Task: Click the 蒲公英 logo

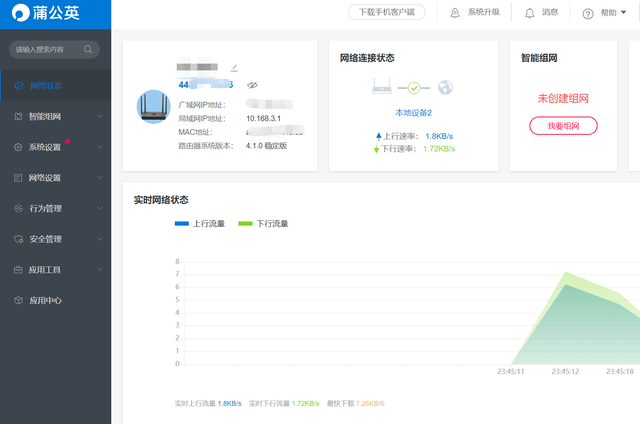Action: (45, 13)
